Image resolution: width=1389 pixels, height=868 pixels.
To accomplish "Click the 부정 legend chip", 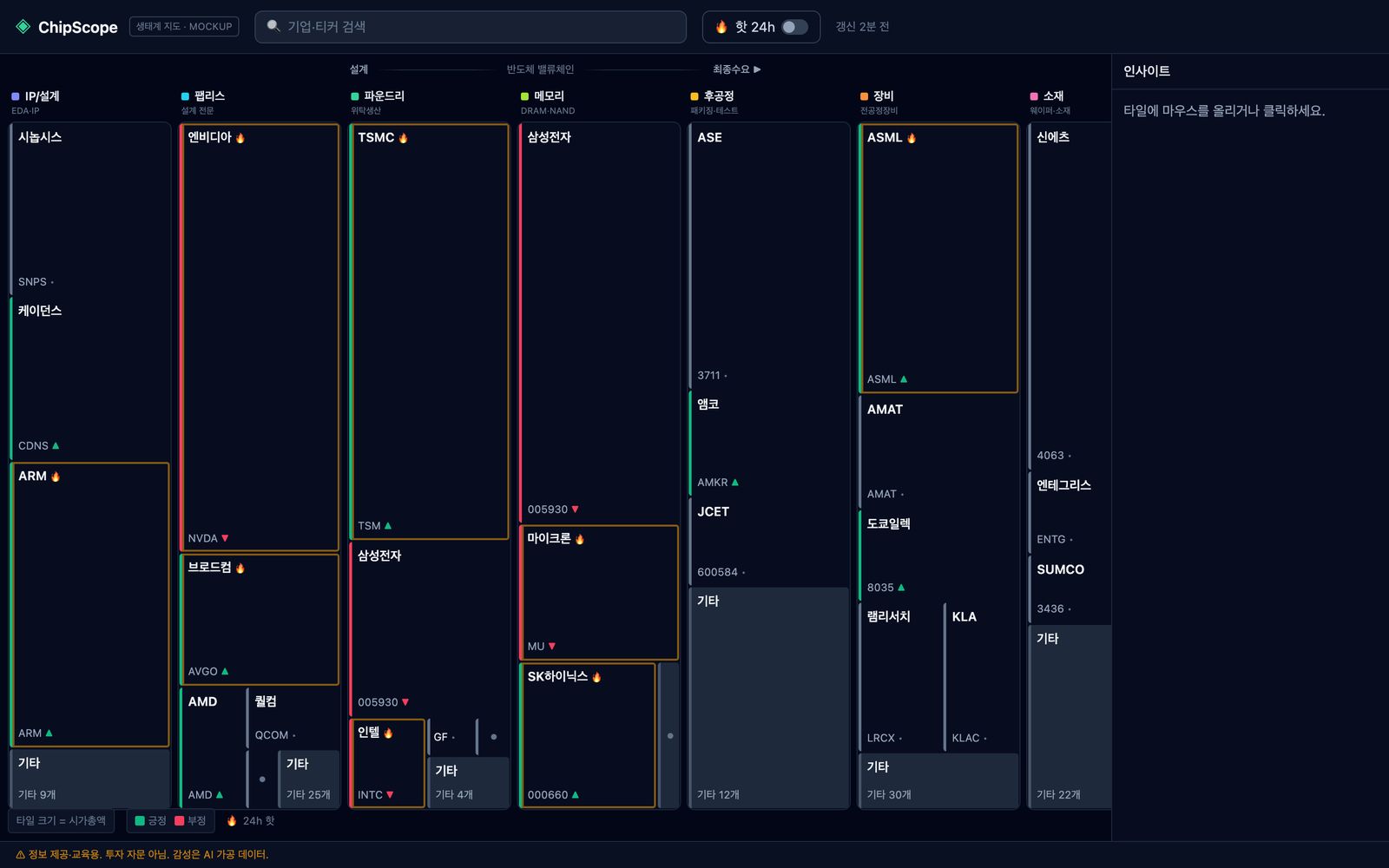I will click(190, 821).
